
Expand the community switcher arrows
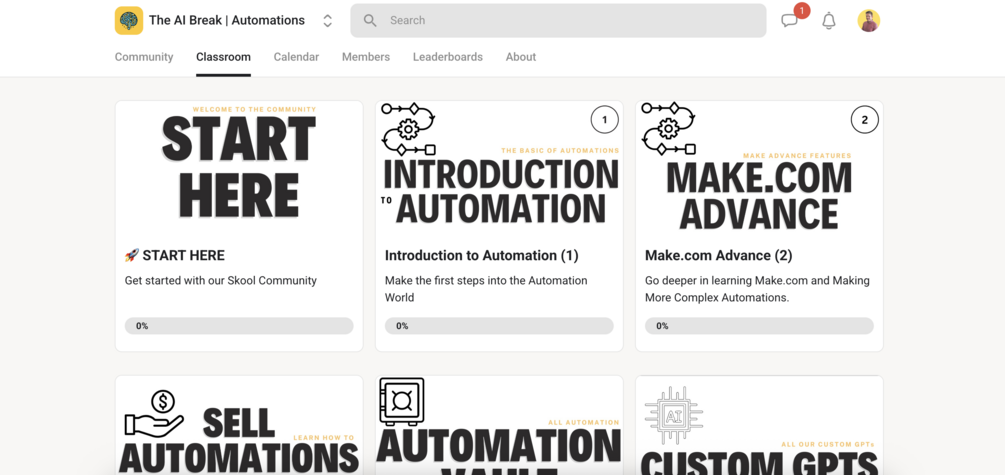coord(328,21)
